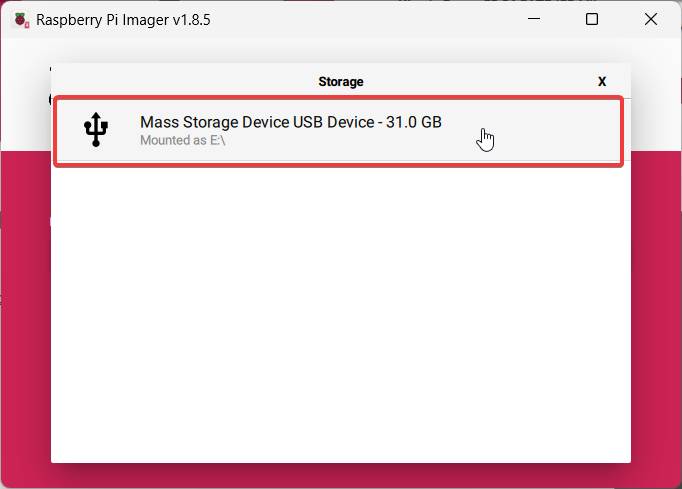Click white header strip above Storage dialog

coord(340,52)
